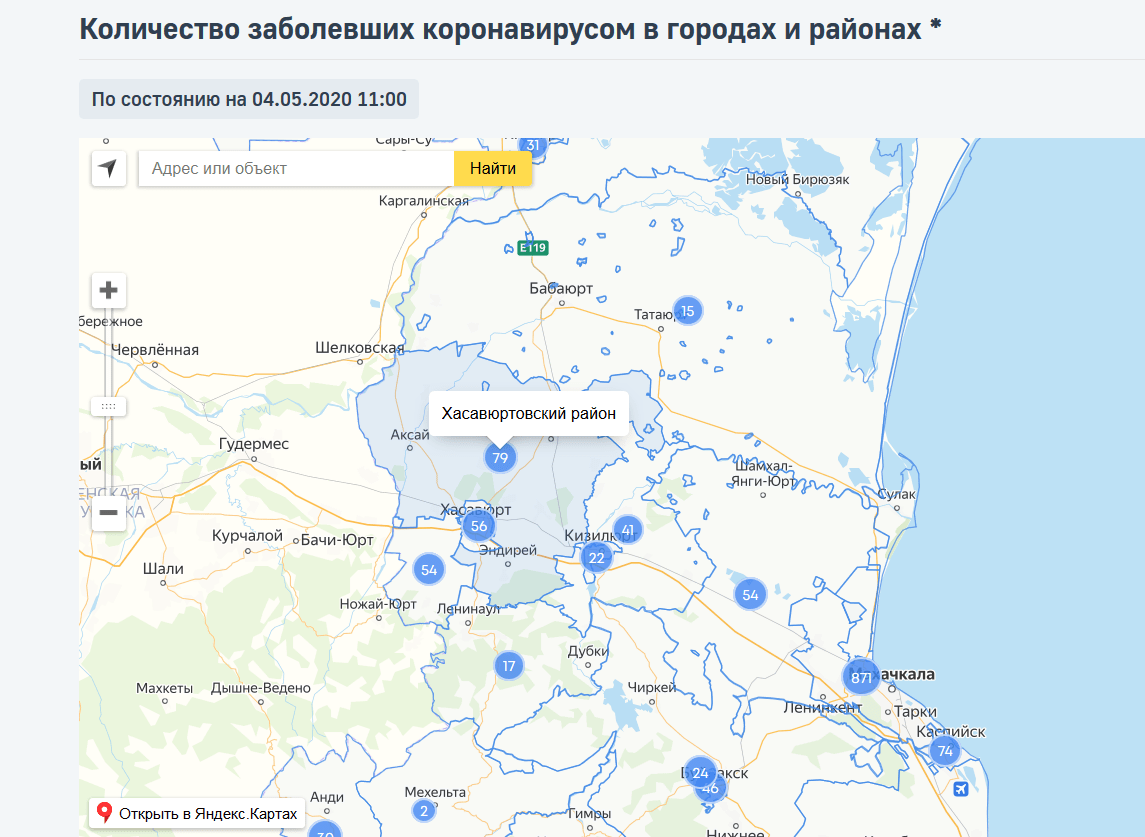This screenshot has width=1145, height=837.
Task: Click the 74 marker near Каспийск
Action: pyautogui.click(x=944, y=751)
